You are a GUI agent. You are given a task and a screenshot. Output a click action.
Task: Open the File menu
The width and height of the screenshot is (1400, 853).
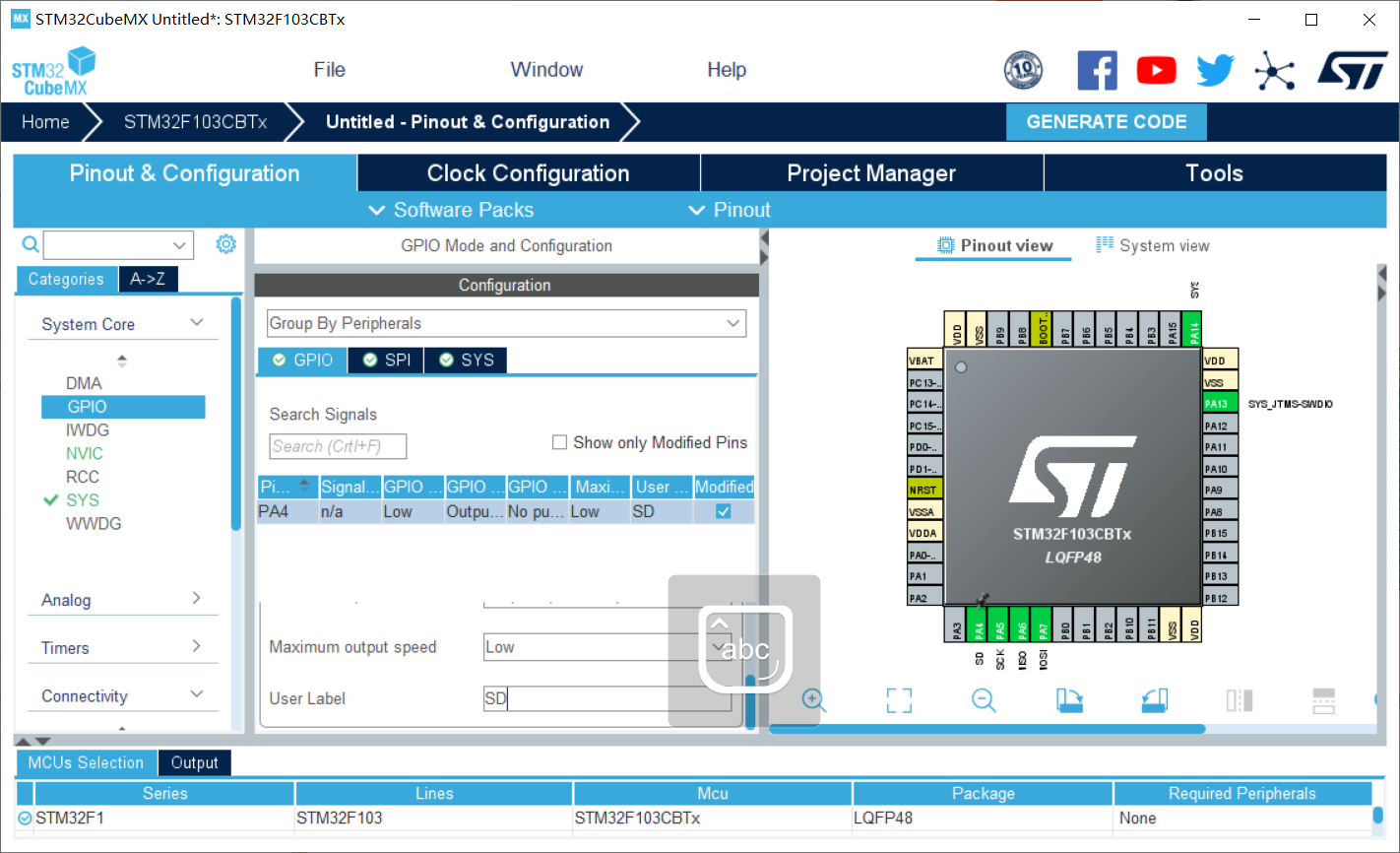tap(330, 70)
